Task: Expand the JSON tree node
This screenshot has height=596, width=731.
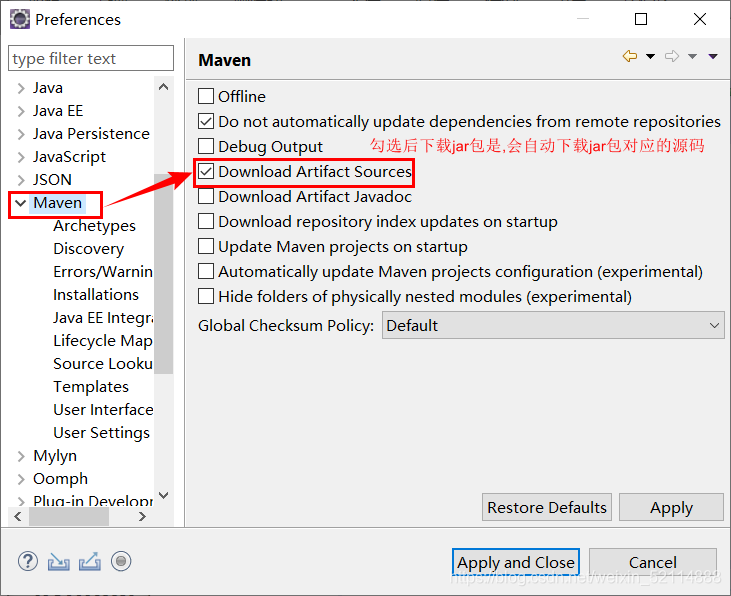Action: point(21,180)
